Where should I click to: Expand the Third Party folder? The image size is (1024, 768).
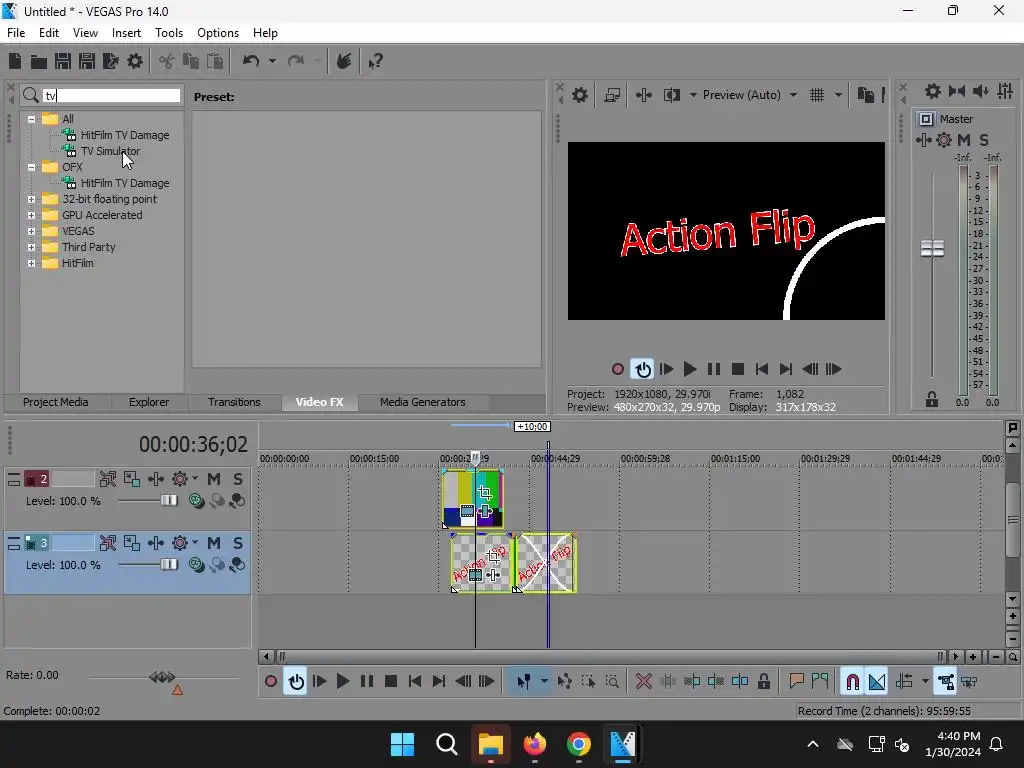click(x=31, y=247)
